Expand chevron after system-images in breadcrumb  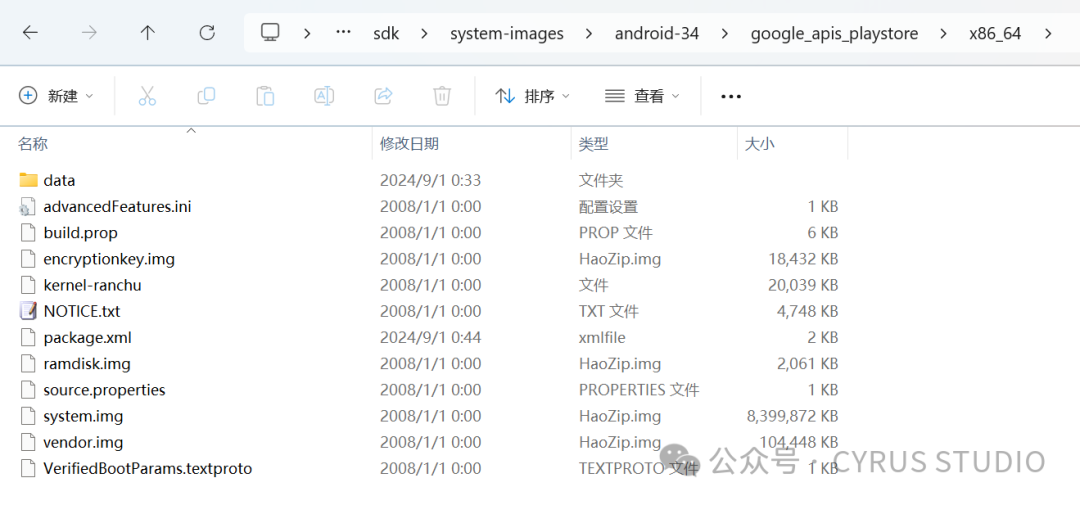[x=589, y=33]
